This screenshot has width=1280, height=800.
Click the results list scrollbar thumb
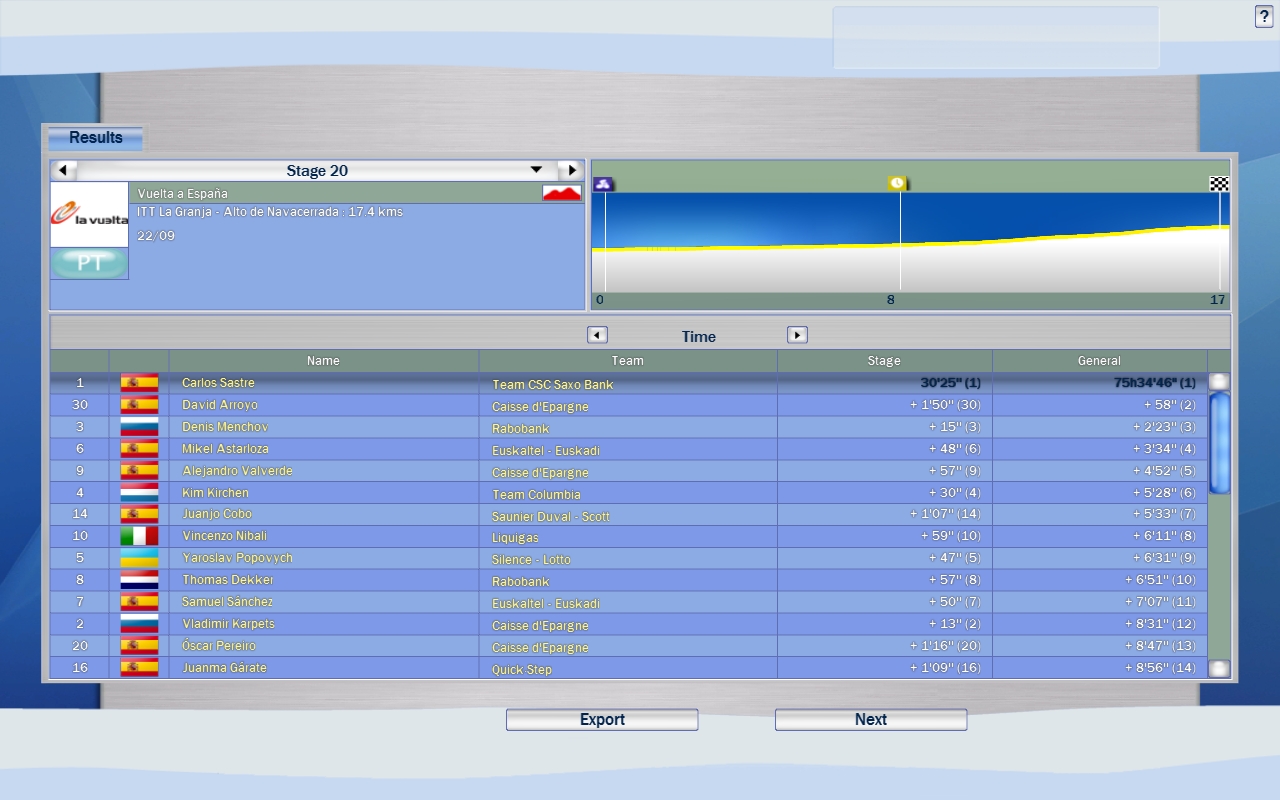(x=1219, y=443)
